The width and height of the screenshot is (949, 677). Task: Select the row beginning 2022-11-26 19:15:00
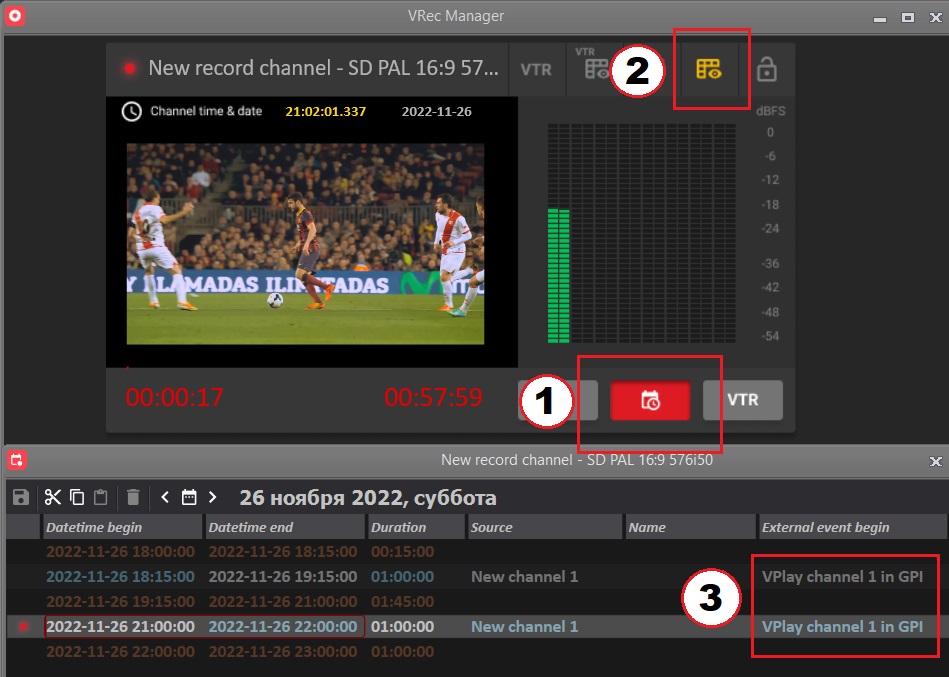[x=476, y=601]
